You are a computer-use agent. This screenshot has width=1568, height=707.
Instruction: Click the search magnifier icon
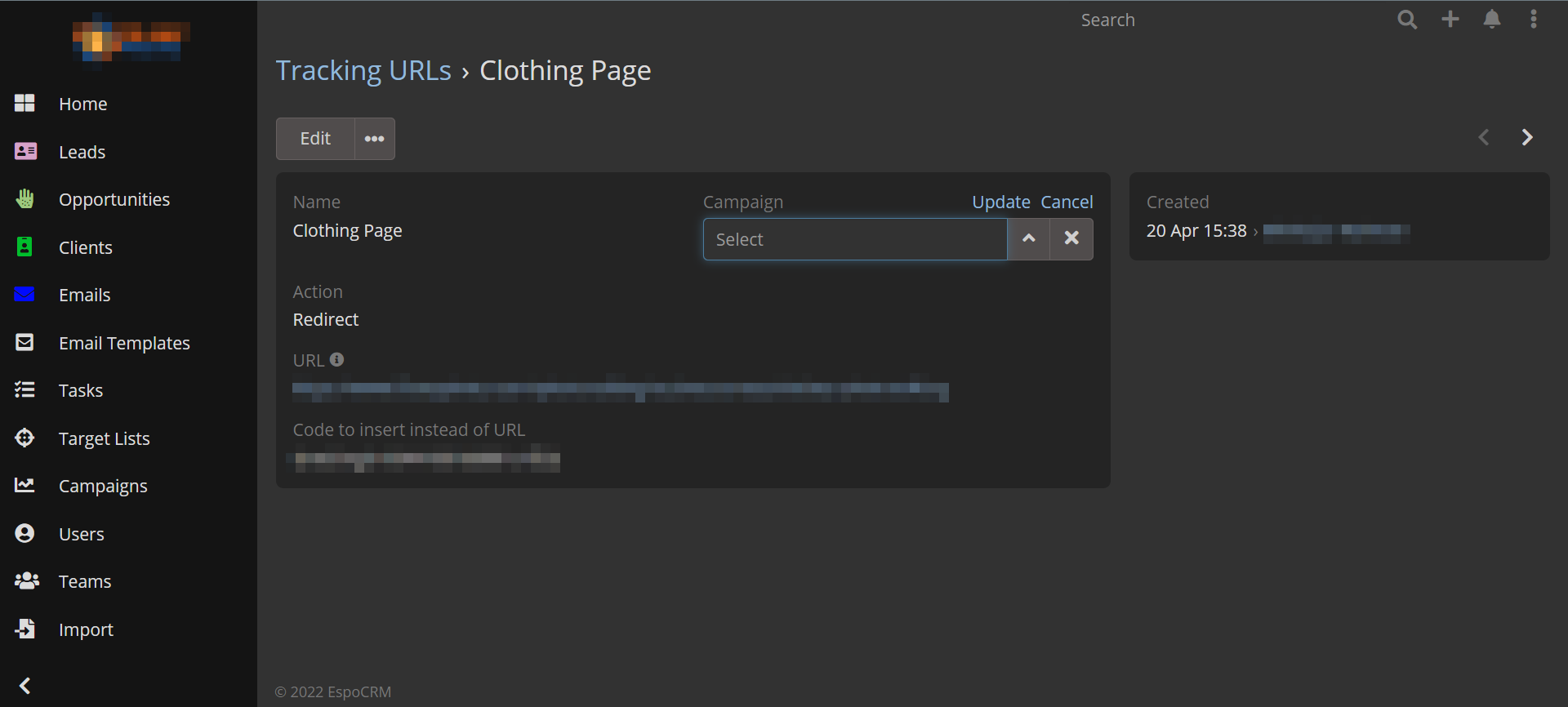[1406, 20]
